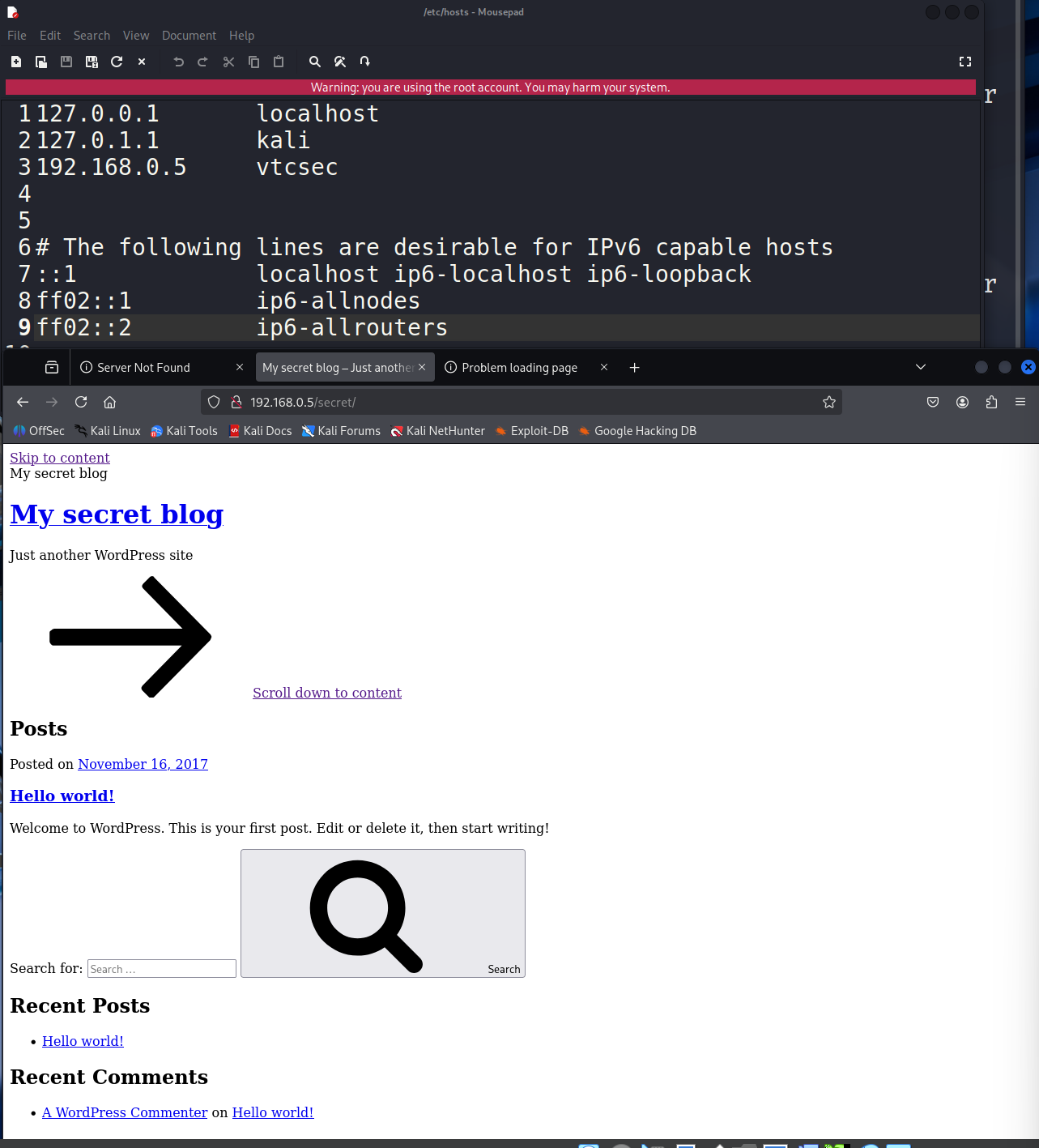This screenshot has width=1039, height=1148.
Task: Open the Hello world! post title under Posts
Action: pos(62,796)
